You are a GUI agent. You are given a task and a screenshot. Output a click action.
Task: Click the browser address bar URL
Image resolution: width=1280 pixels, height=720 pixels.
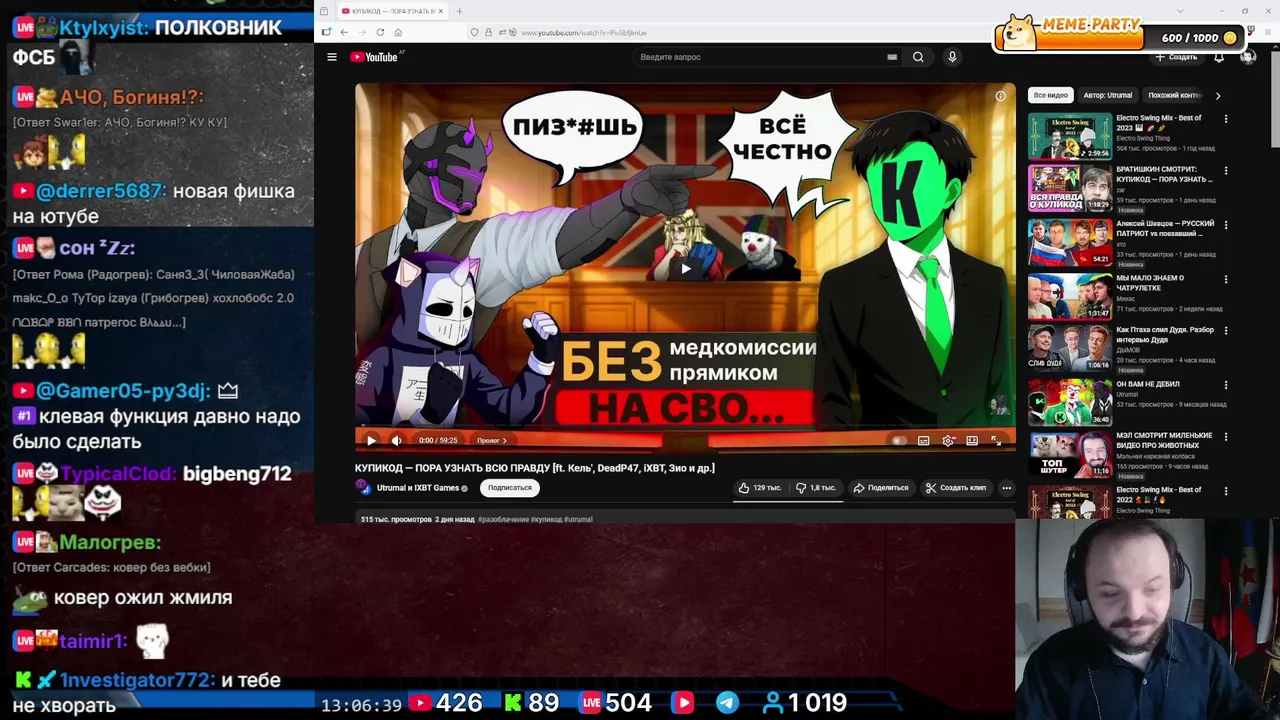point(583,33)
